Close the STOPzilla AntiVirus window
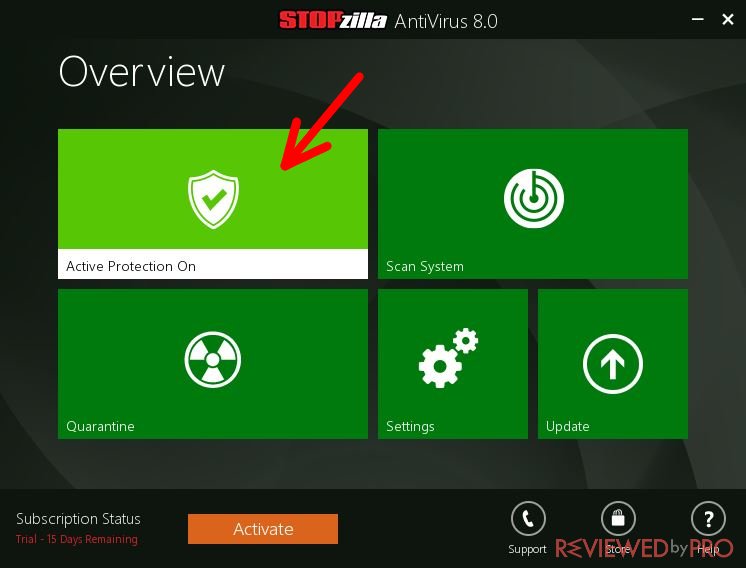This screenshot has height=568, width=746. click(x=727, y=20)
